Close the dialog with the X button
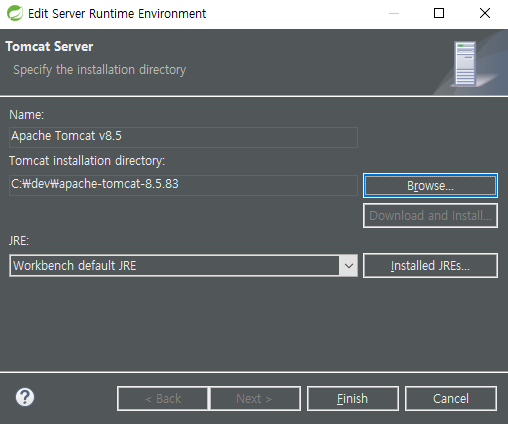 [485, 13]
